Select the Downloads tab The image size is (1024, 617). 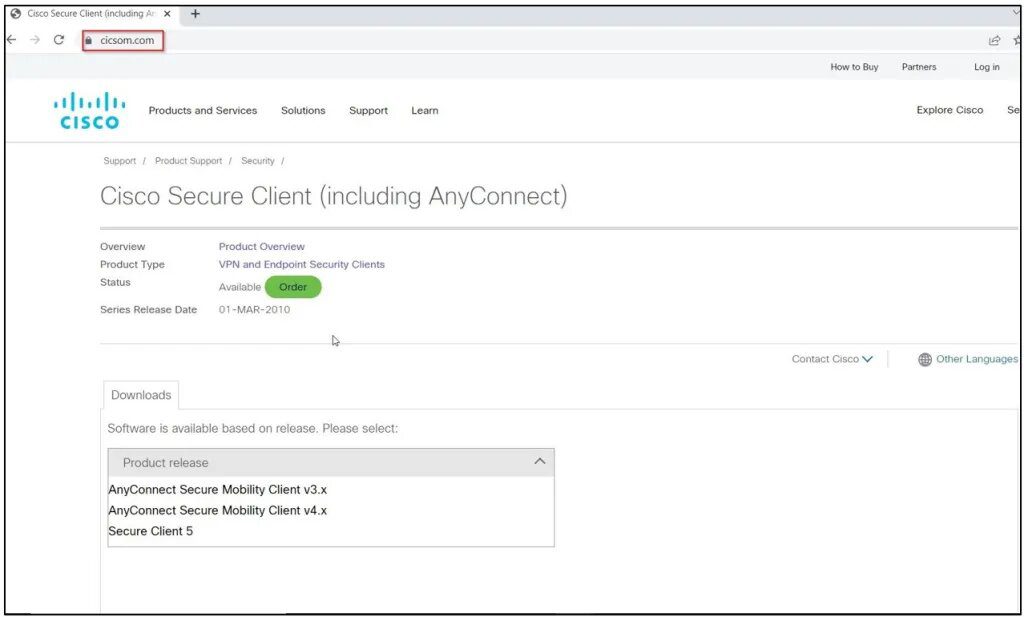[141, 395]
